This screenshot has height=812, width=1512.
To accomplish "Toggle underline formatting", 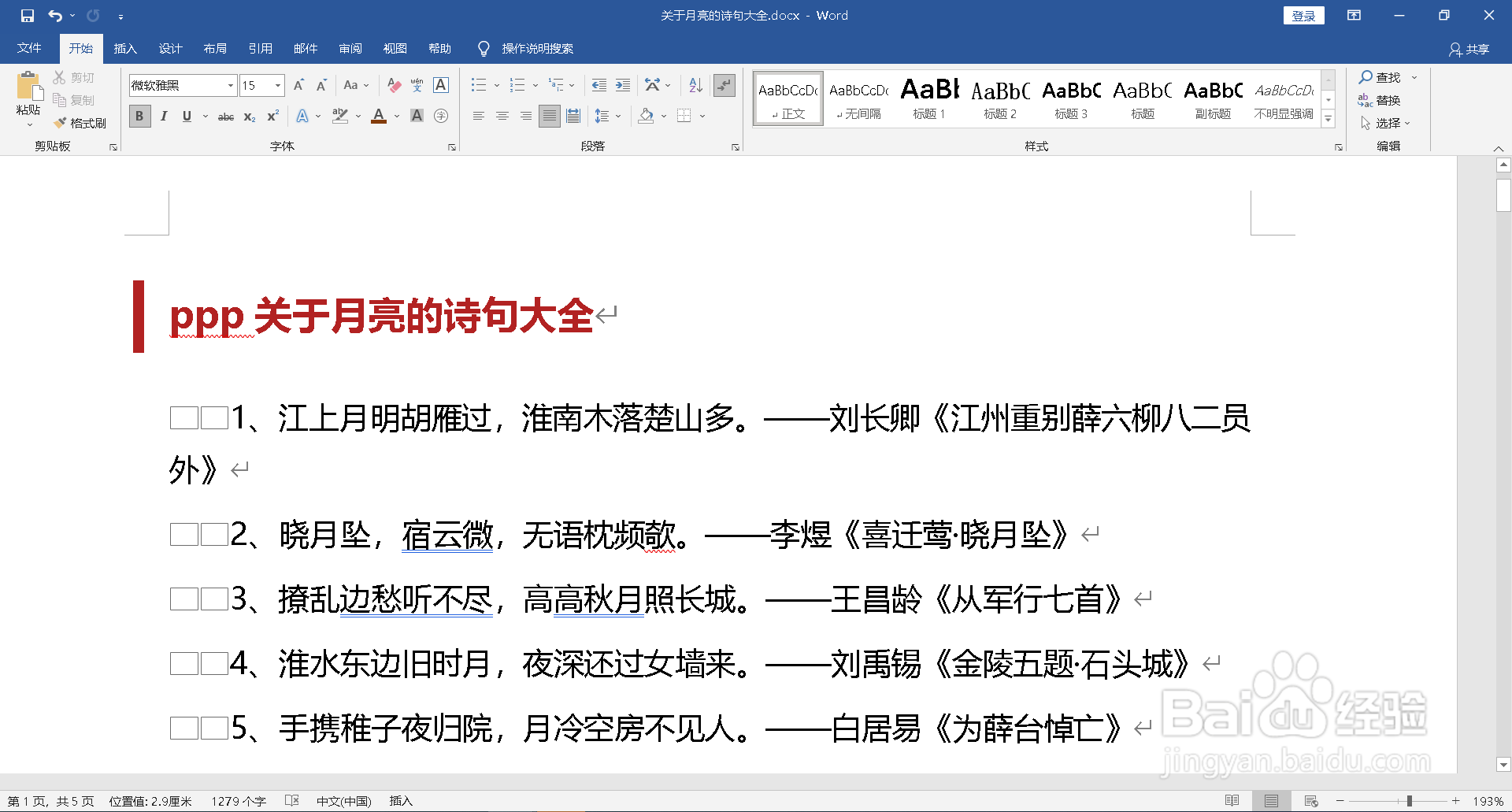I will (x=186, y=116).
